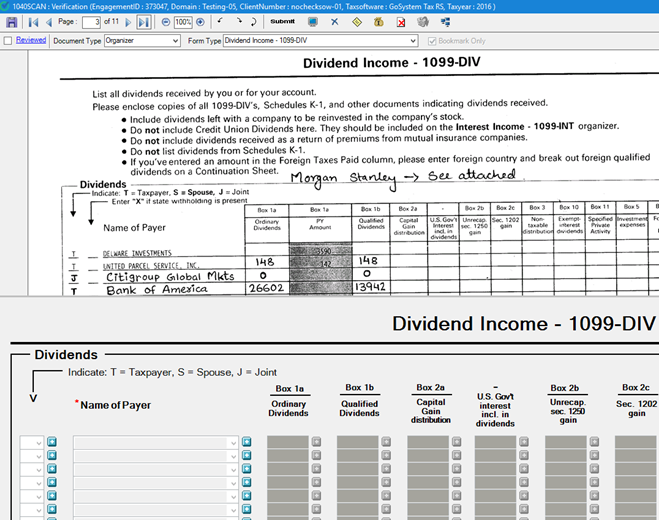659x520 pixels.
Task: Zoom out using the minus icon
Action: click(165, 21)
